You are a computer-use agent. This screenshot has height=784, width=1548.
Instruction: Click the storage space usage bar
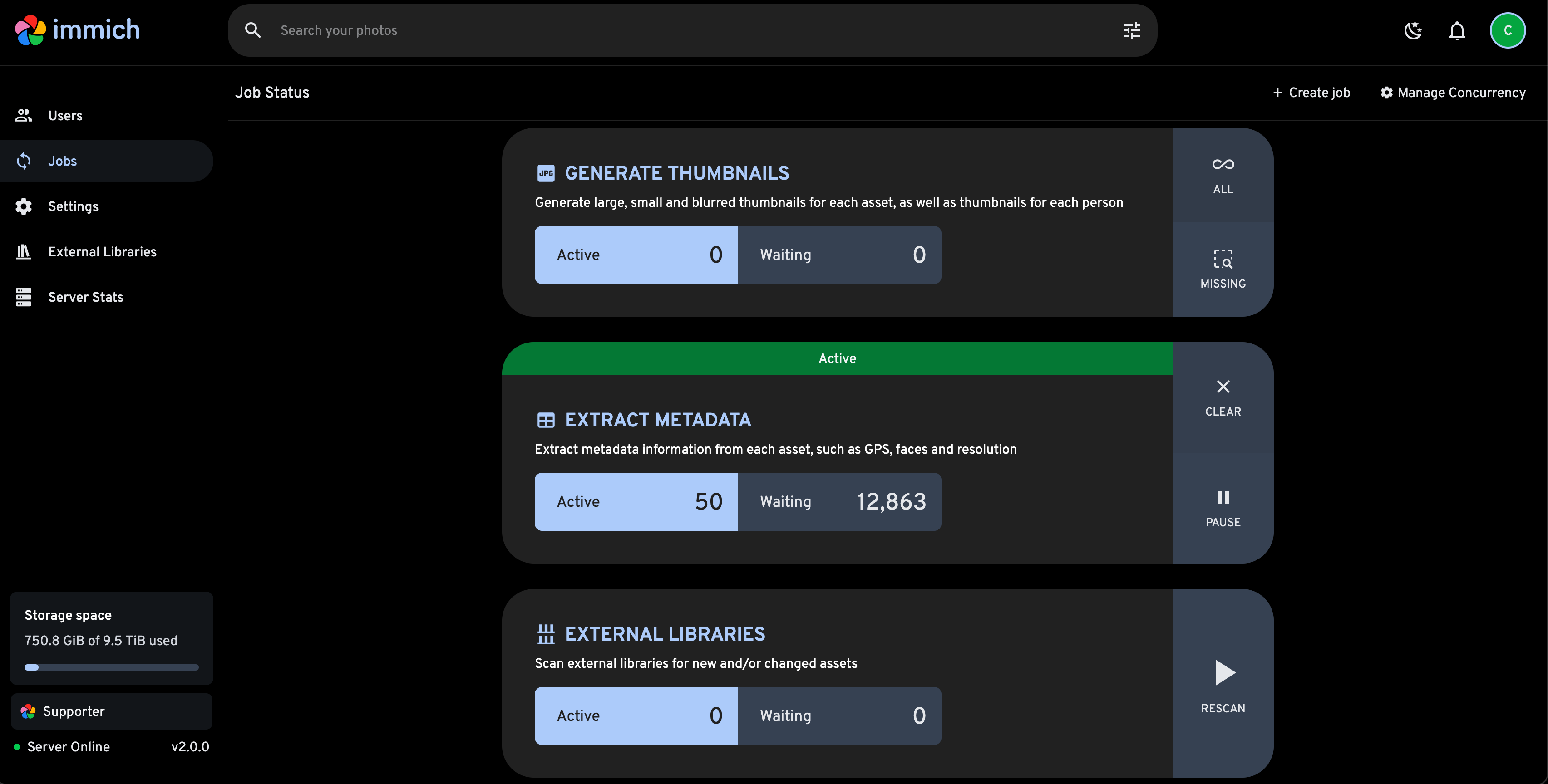[x=111, y=667]
